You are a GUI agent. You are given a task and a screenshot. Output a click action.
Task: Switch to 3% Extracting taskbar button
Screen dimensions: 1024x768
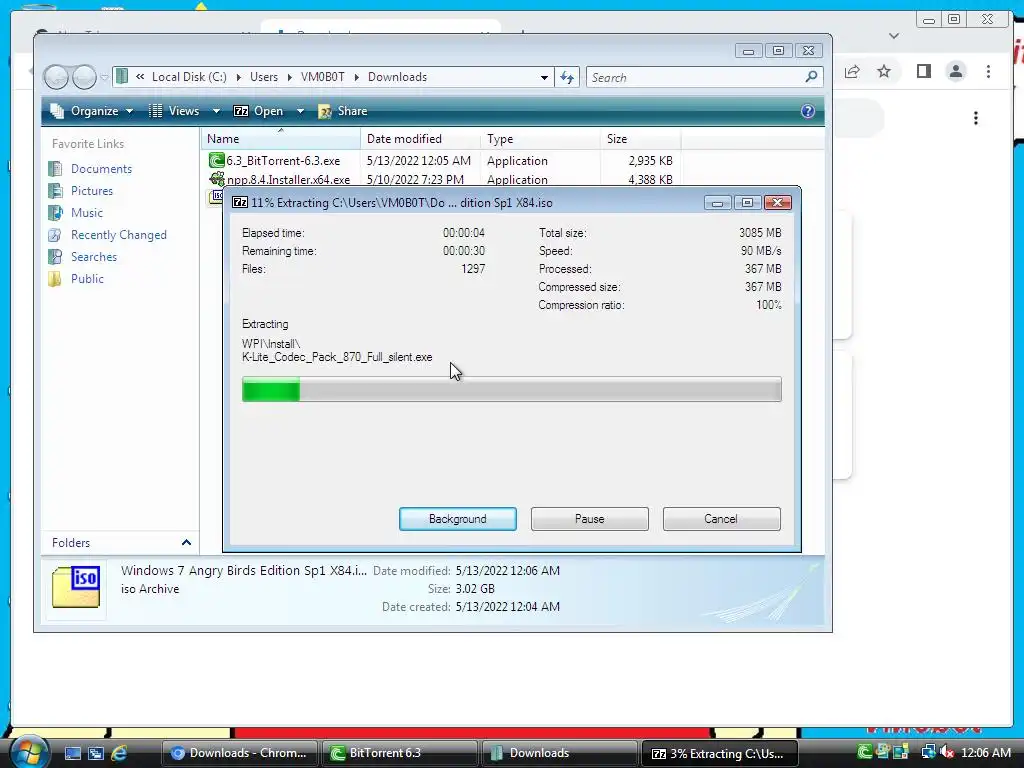[719, 753]
